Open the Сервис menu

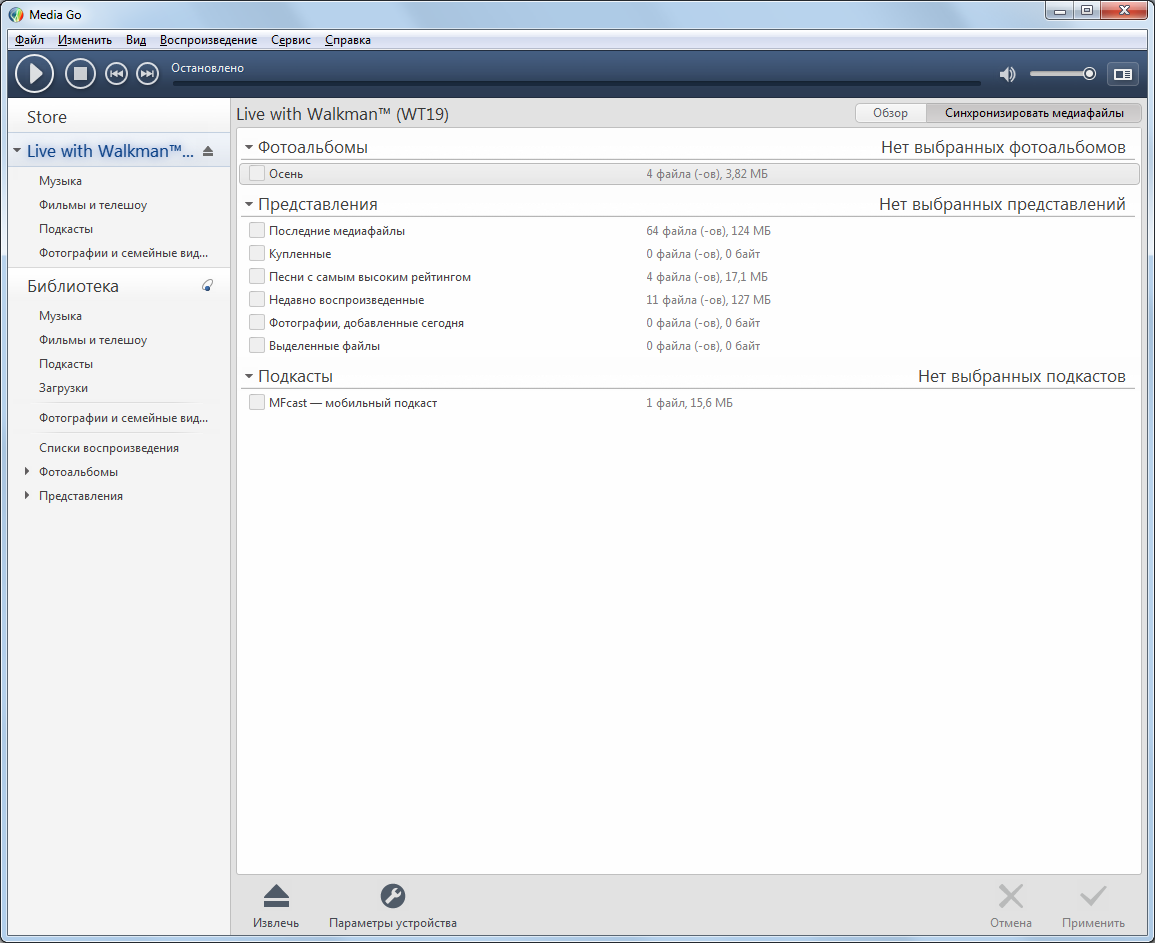coord(291,40)
